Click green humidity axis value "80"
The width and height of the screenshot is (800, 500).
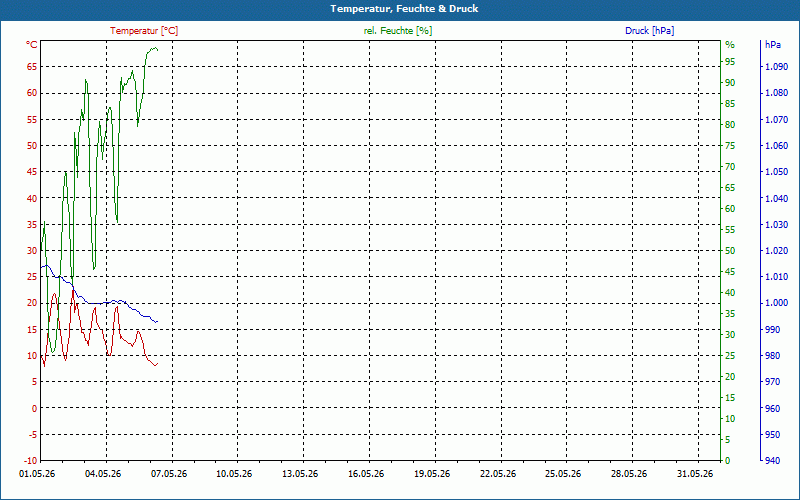(x=730, y=125)
